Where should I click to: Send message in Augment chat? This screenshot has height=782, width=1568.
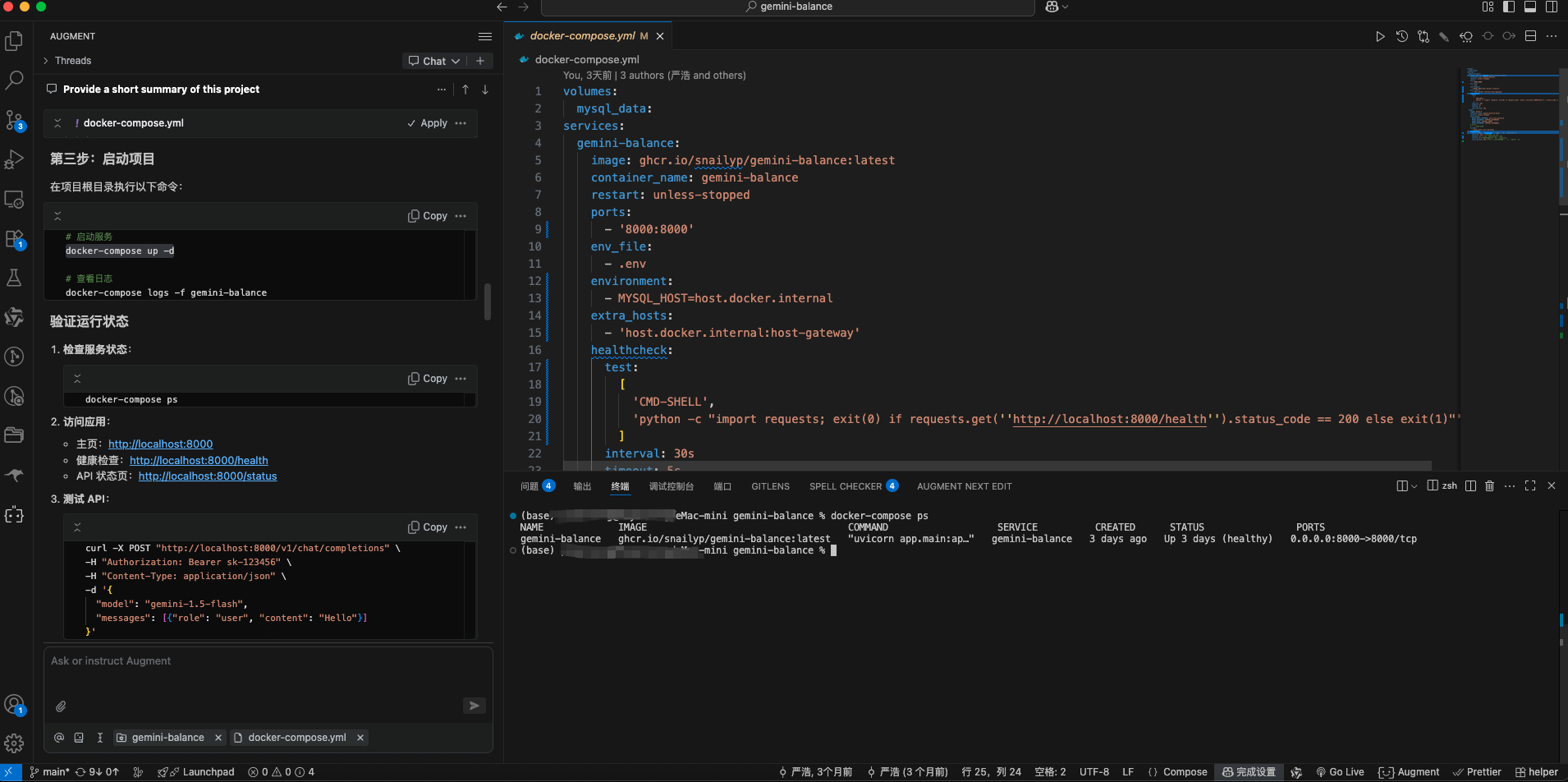(x=475, y=706)
